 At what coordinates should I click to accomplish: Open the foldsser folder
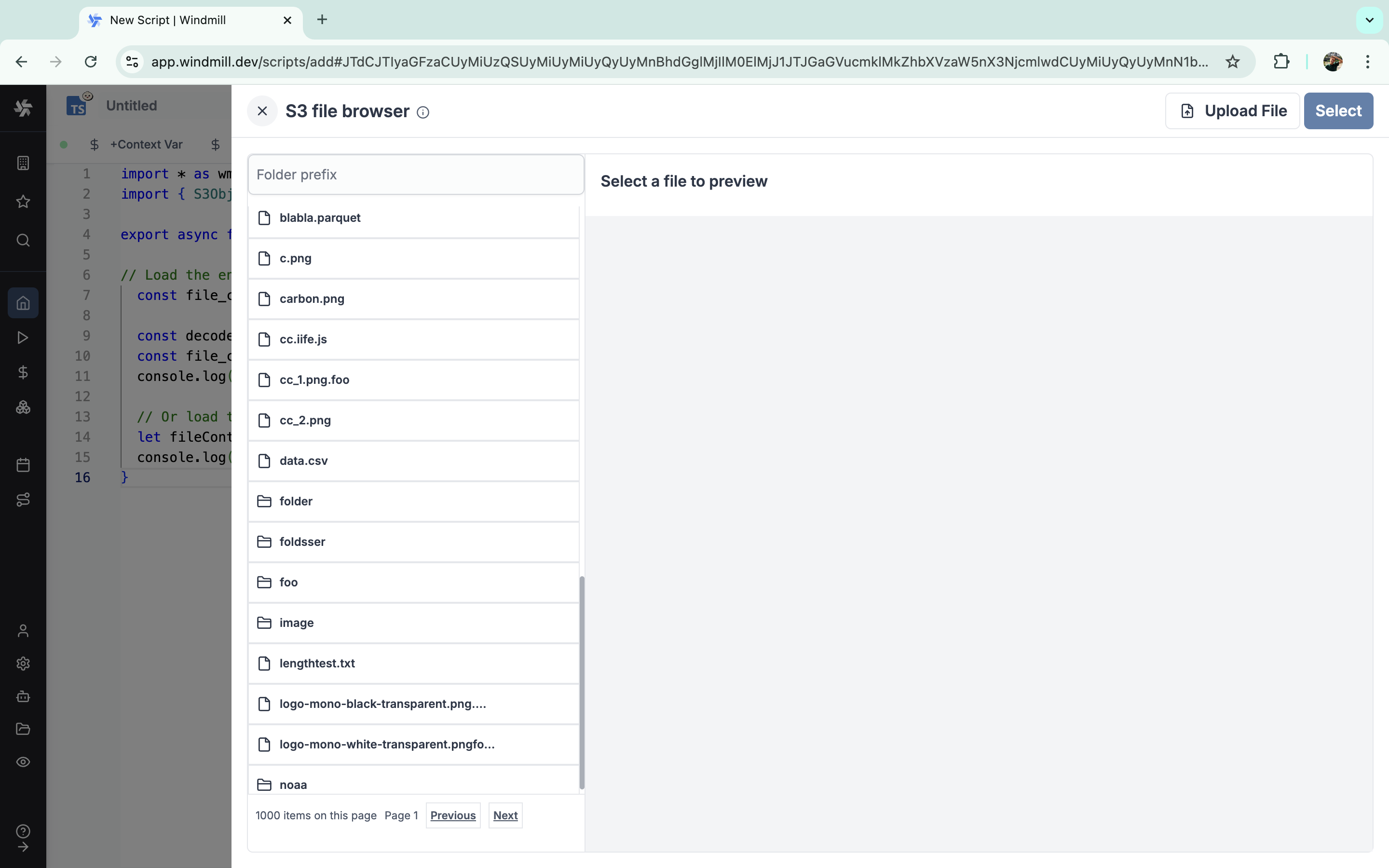click(x=302, y=542)
